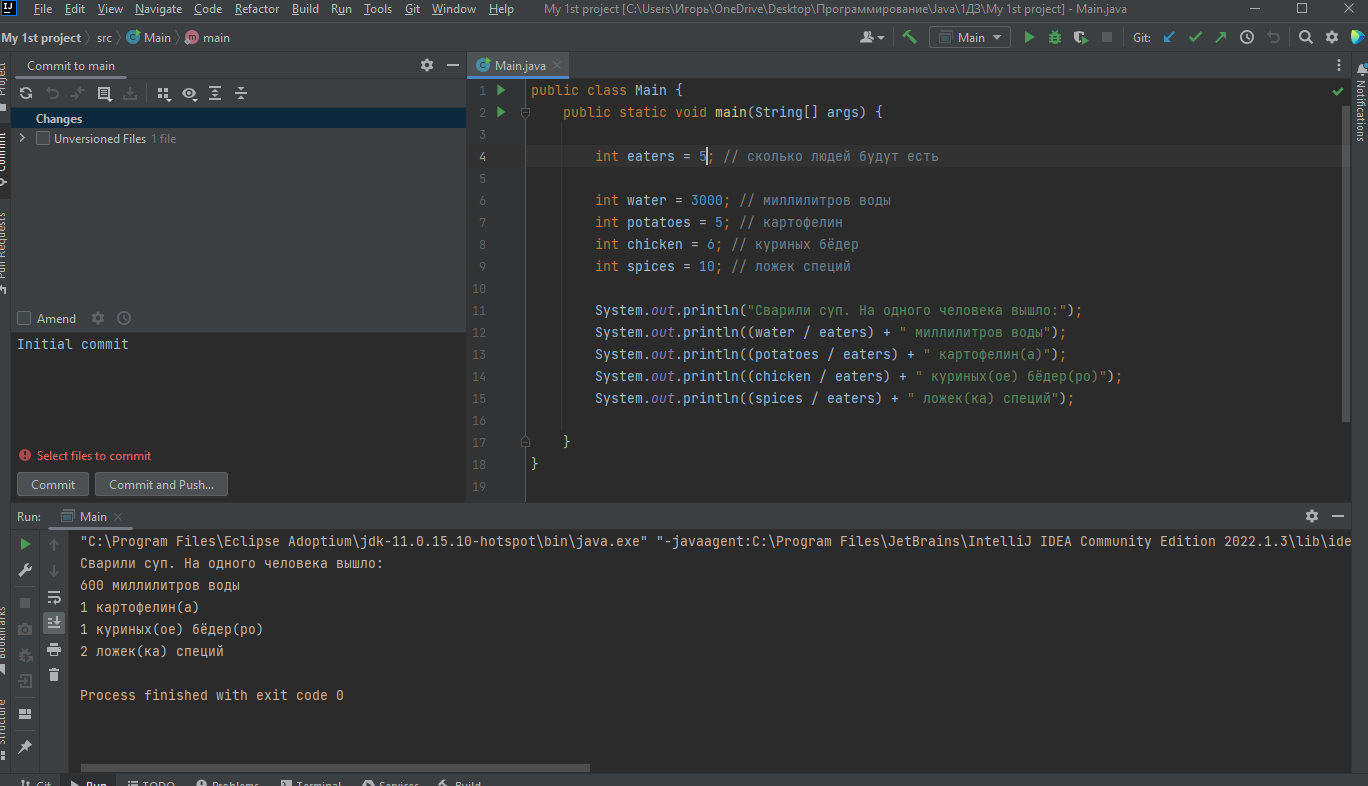Run Main with coverage icon
The width and height of the screenshot is (1368, 786).
1080,36
